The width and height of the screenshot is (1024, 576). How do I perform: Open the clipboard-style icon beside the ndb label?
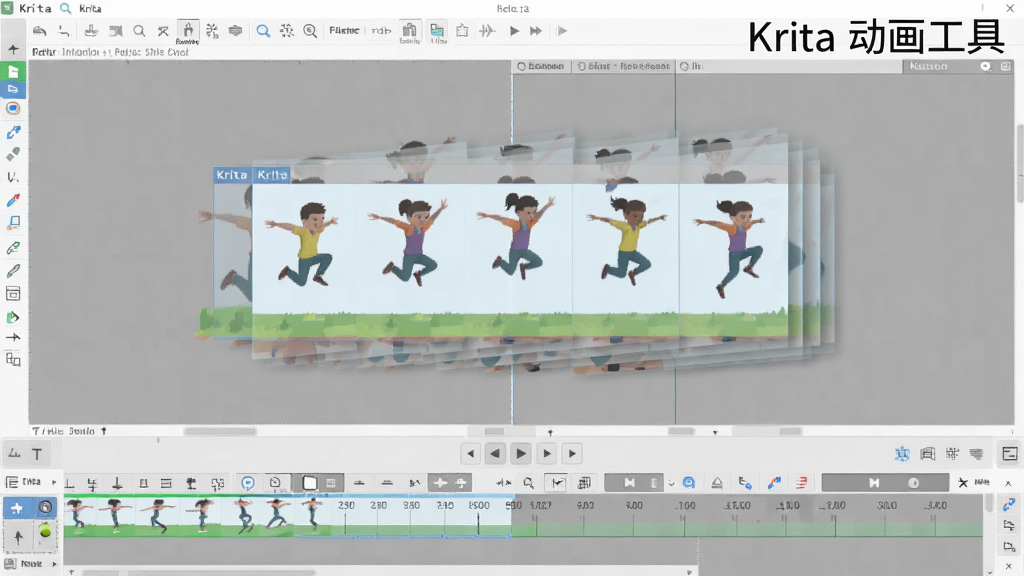click(x=409, y=31)
